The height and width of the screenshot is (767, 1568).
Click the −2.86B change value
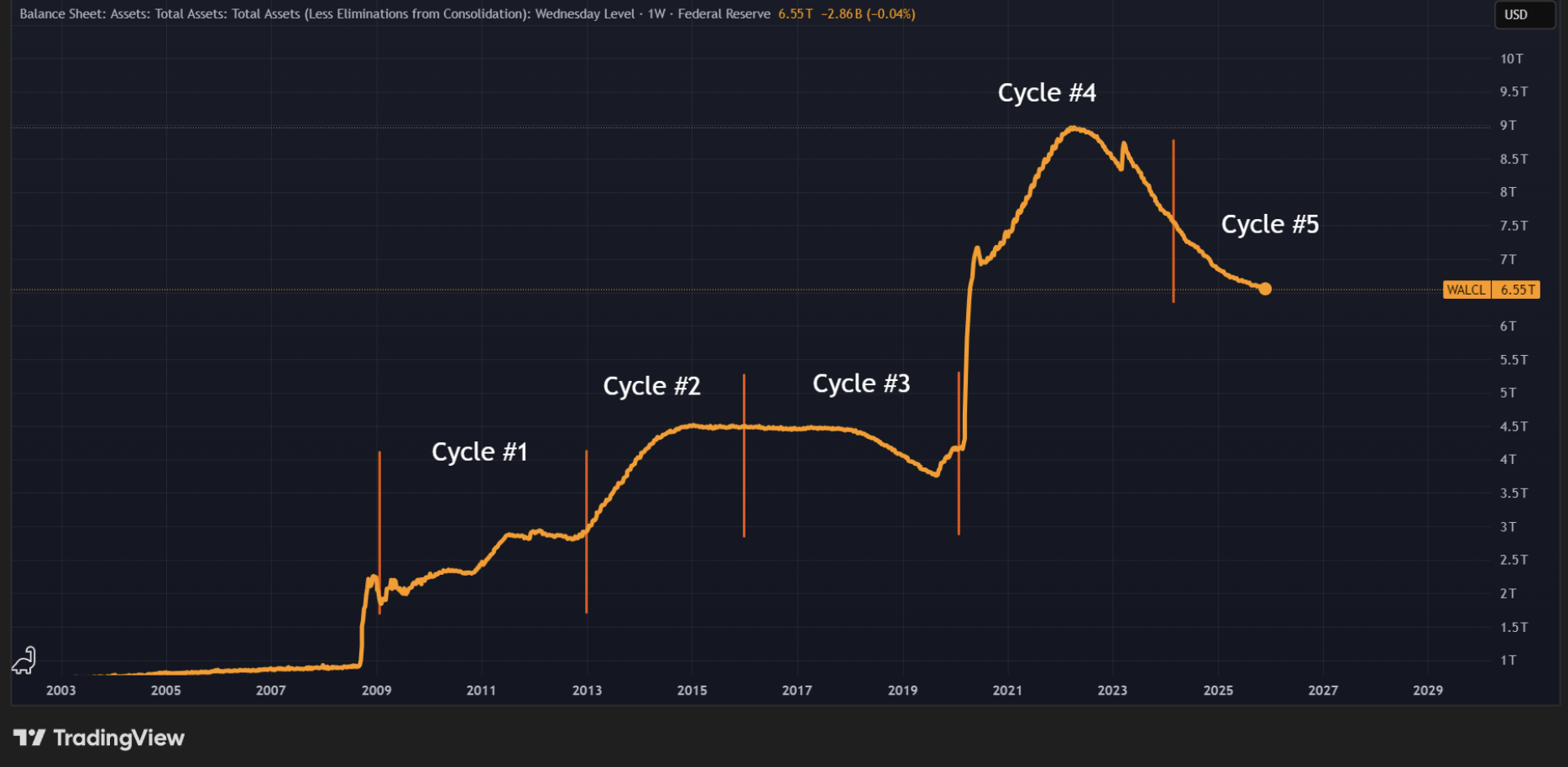(x=841, y=13)
